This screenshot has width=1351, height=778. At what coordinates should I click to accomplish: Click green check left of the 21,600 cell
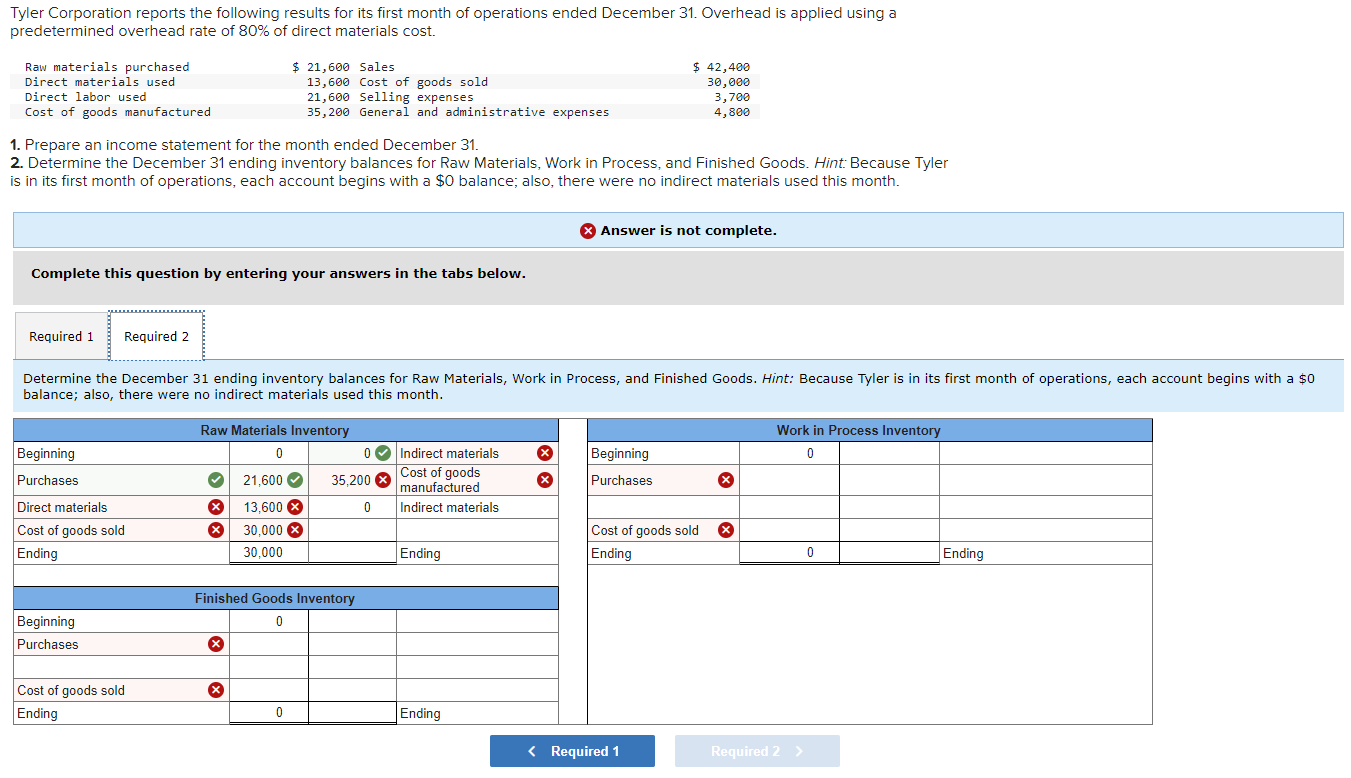pyautogui.click(x=215, y=480)
